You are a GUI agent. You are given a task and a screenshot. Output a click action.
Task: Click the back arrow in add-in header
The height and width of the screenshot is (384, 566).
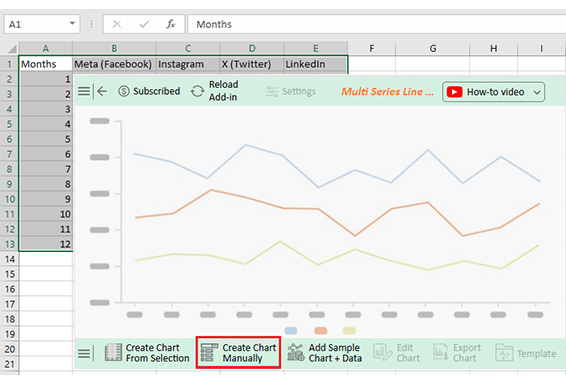point(102,91)
